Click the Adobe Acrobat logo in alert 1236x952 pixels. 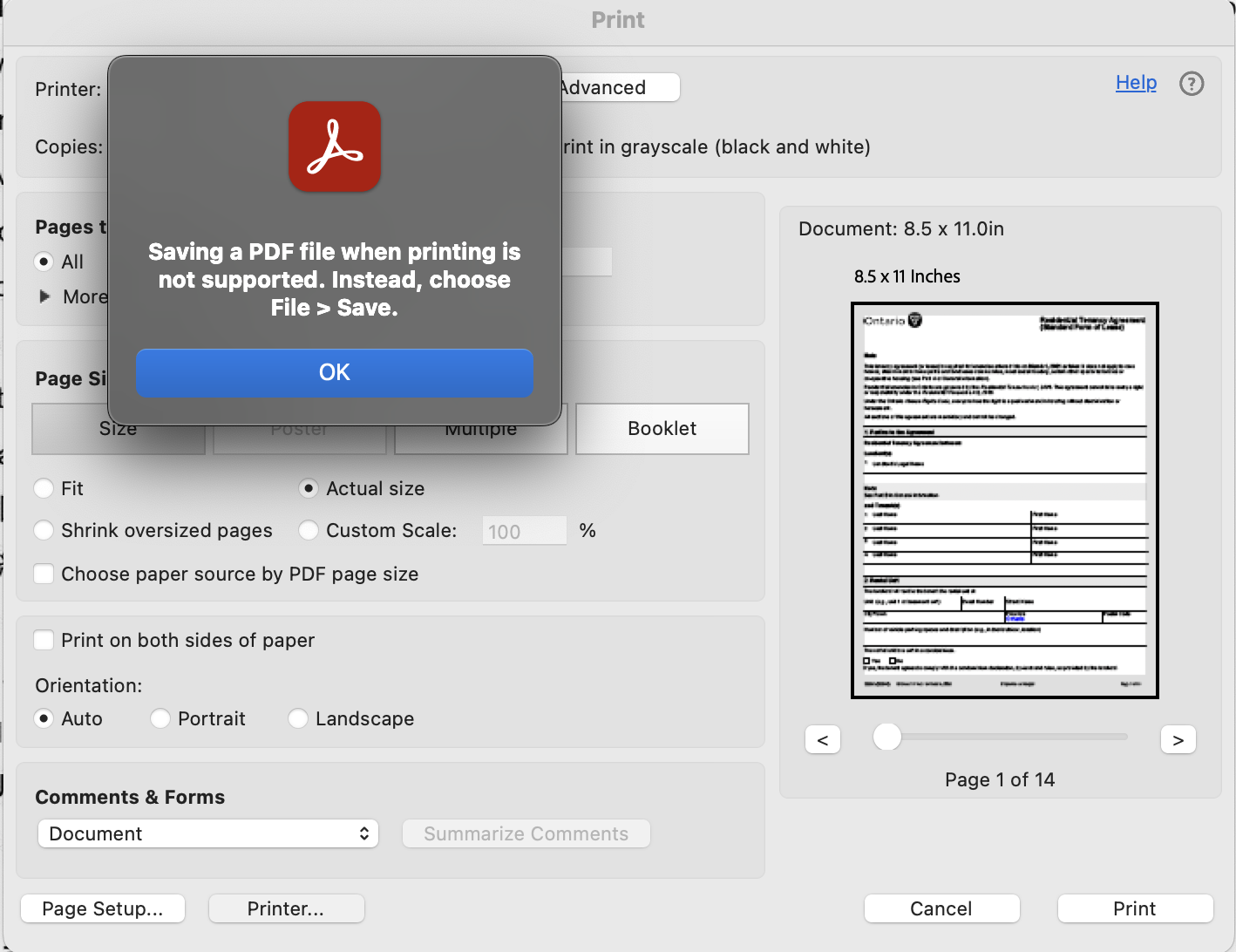point(335,146)
